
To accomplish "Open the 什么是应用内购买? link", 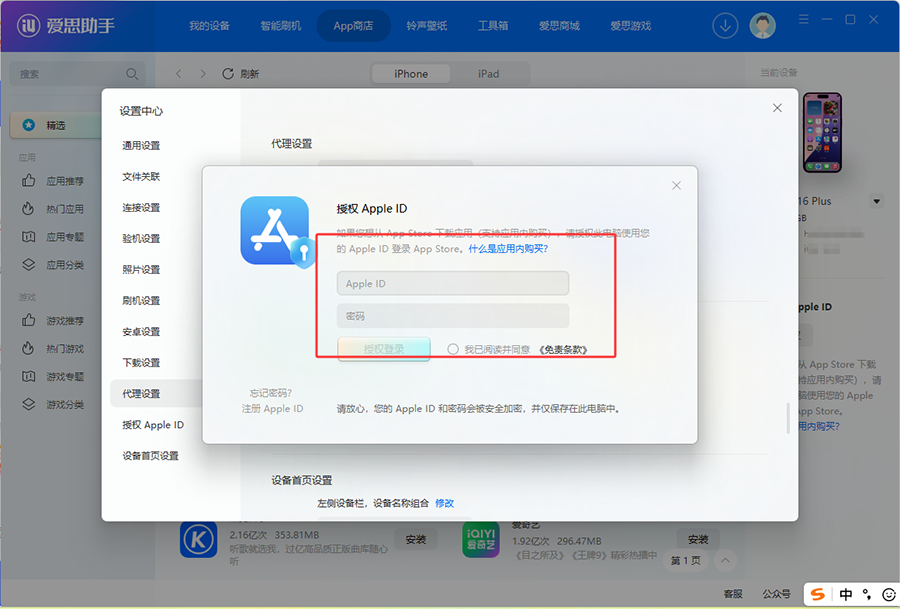I will [x=509, y=249].
